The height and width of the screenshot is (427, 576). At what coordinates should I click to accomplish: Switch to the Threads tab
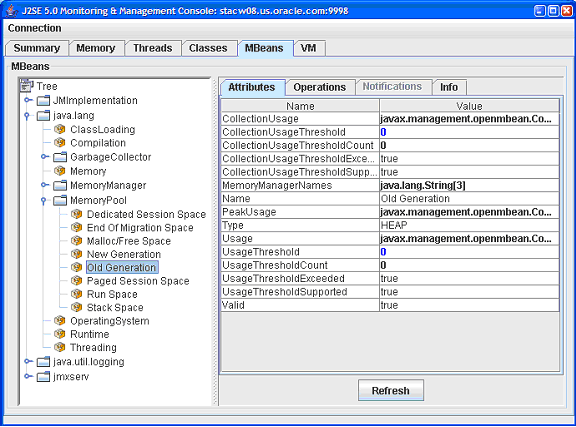152,48
